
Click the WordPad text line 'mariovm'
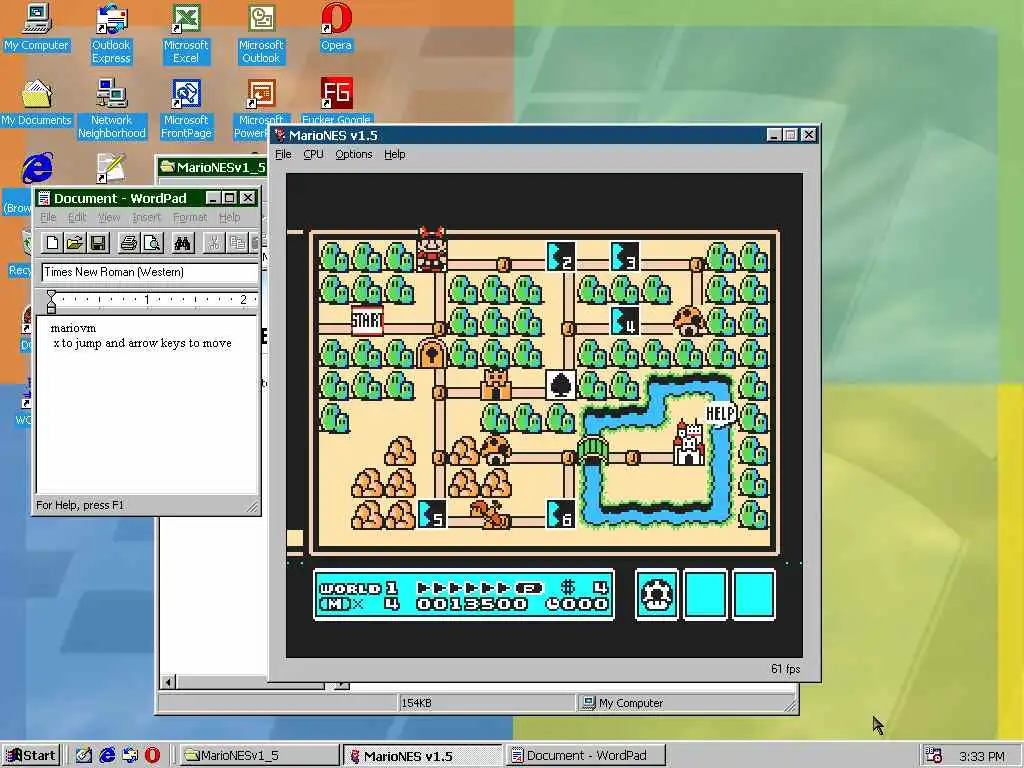[73, 328]
